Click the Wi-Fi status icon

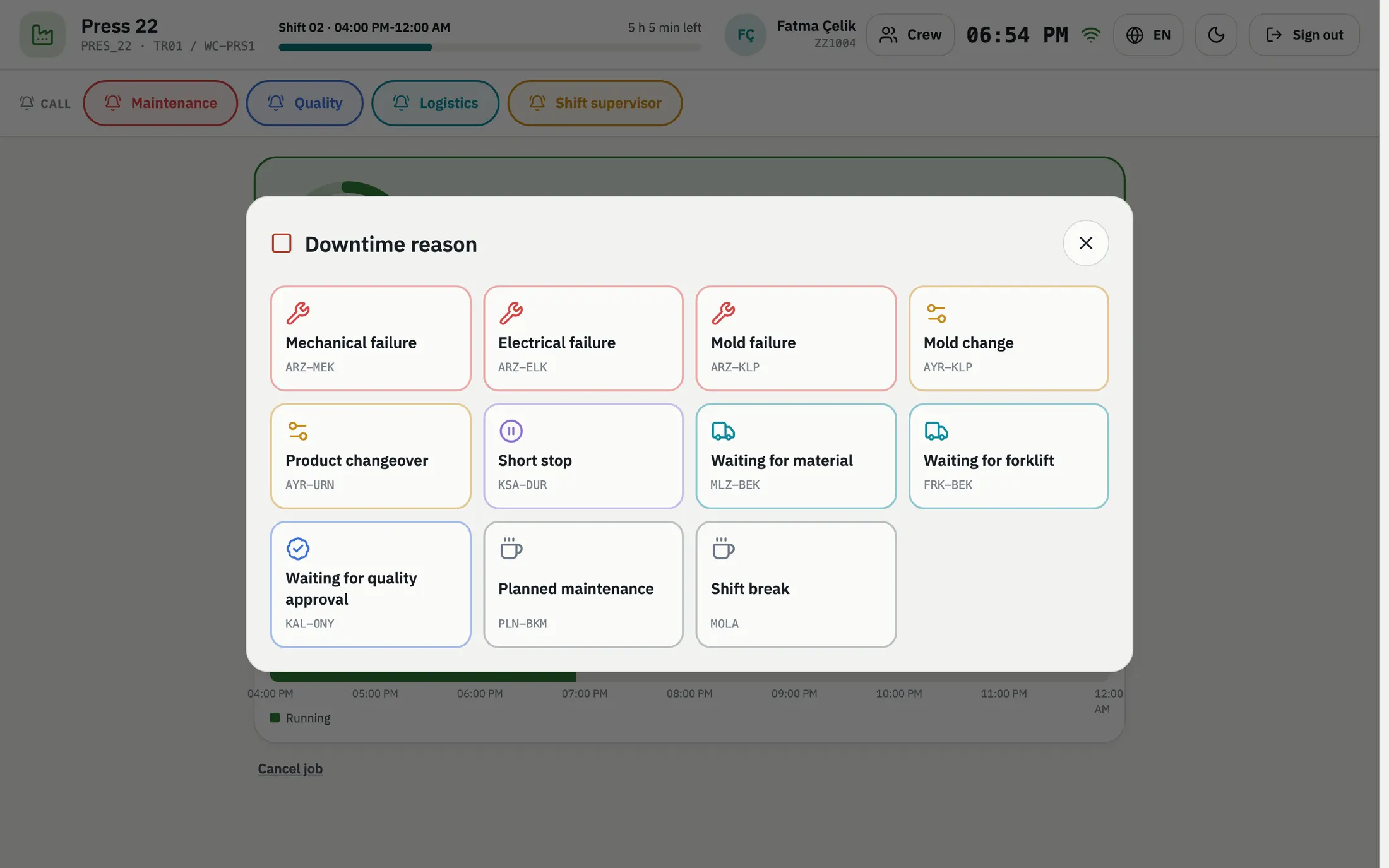(1090, 35)
